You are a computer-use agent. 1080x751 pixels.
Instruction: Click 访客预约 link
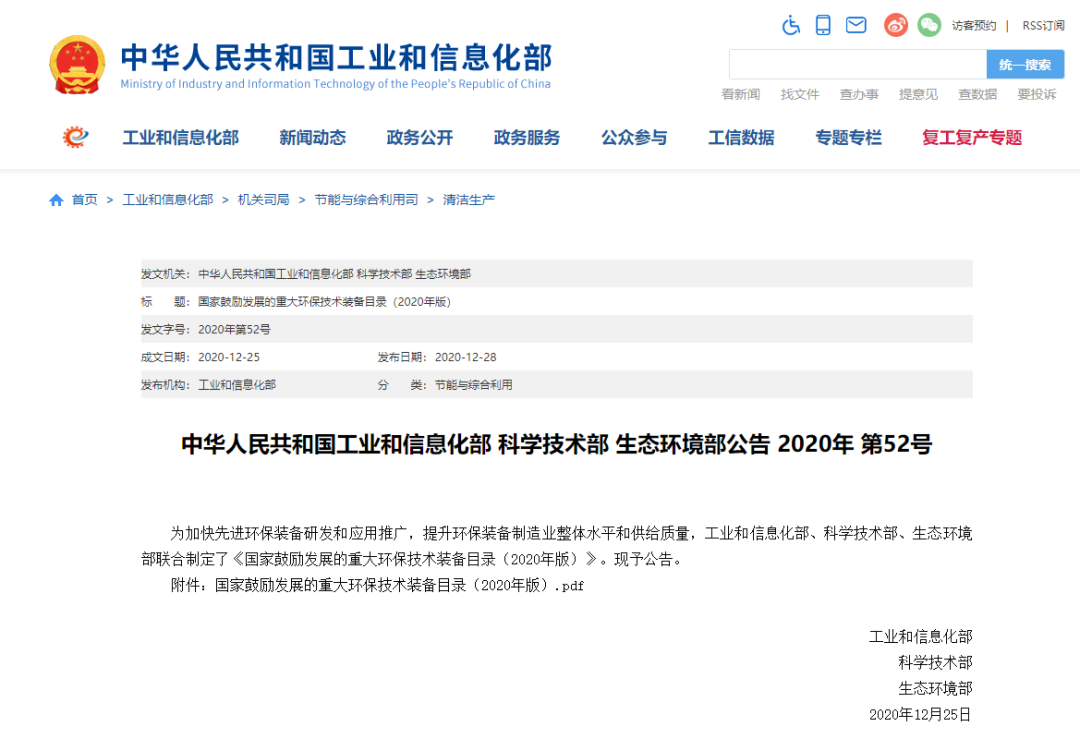tap(973, 25)
